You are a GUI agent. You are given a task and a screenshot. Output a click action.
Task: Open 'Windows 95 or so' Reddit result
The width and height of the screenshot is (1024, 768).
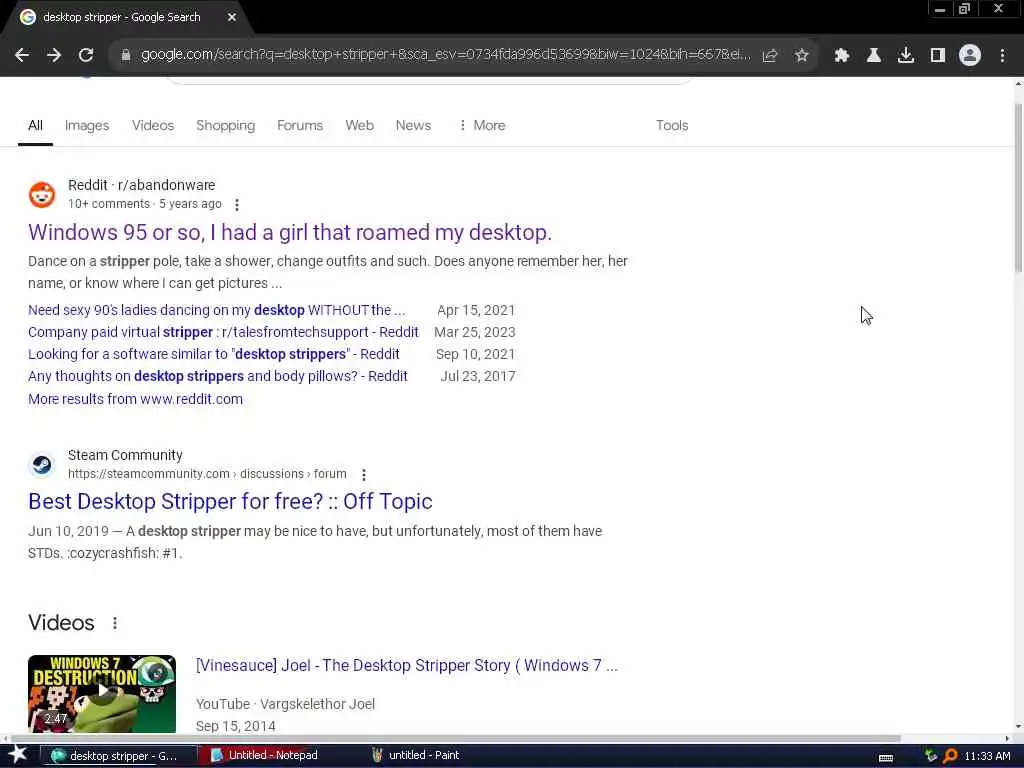pos(290,232)
